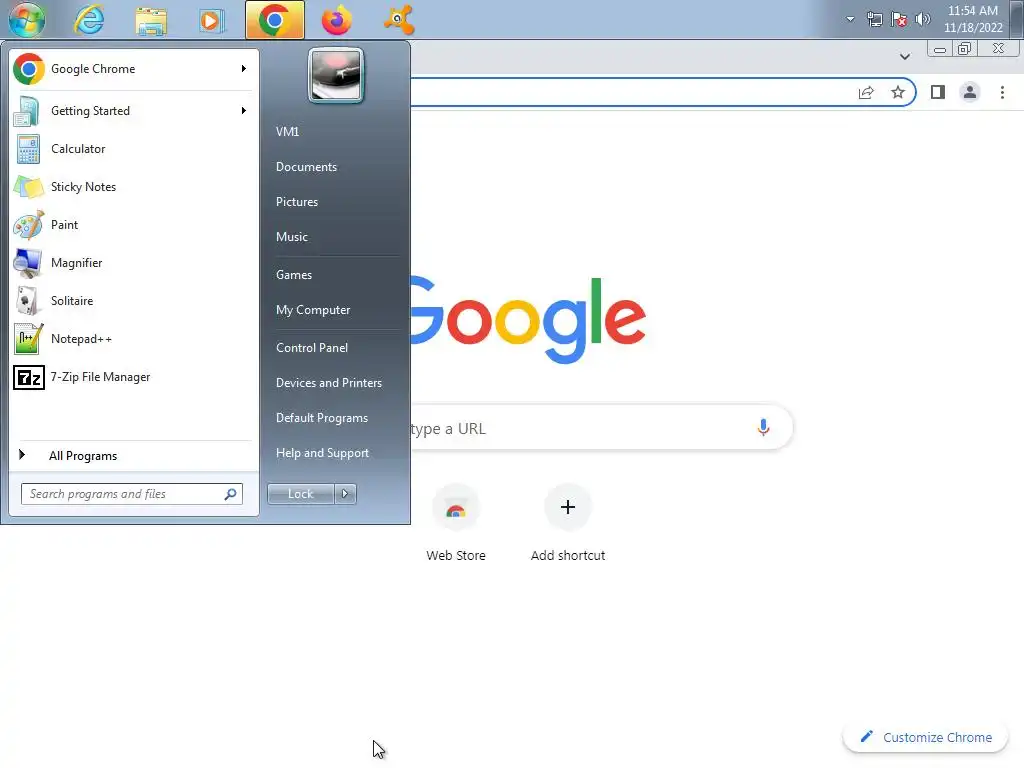1024x768 pixels.
Task: Toggle Chrome's side panel icon
Action: pos(938,93)
